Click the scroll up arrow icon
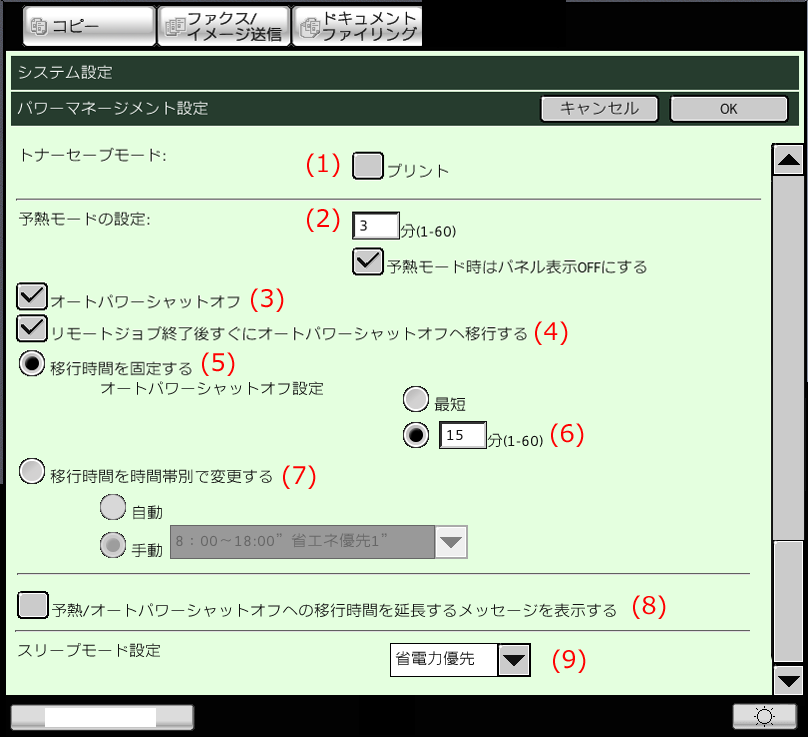 point(789,160)
